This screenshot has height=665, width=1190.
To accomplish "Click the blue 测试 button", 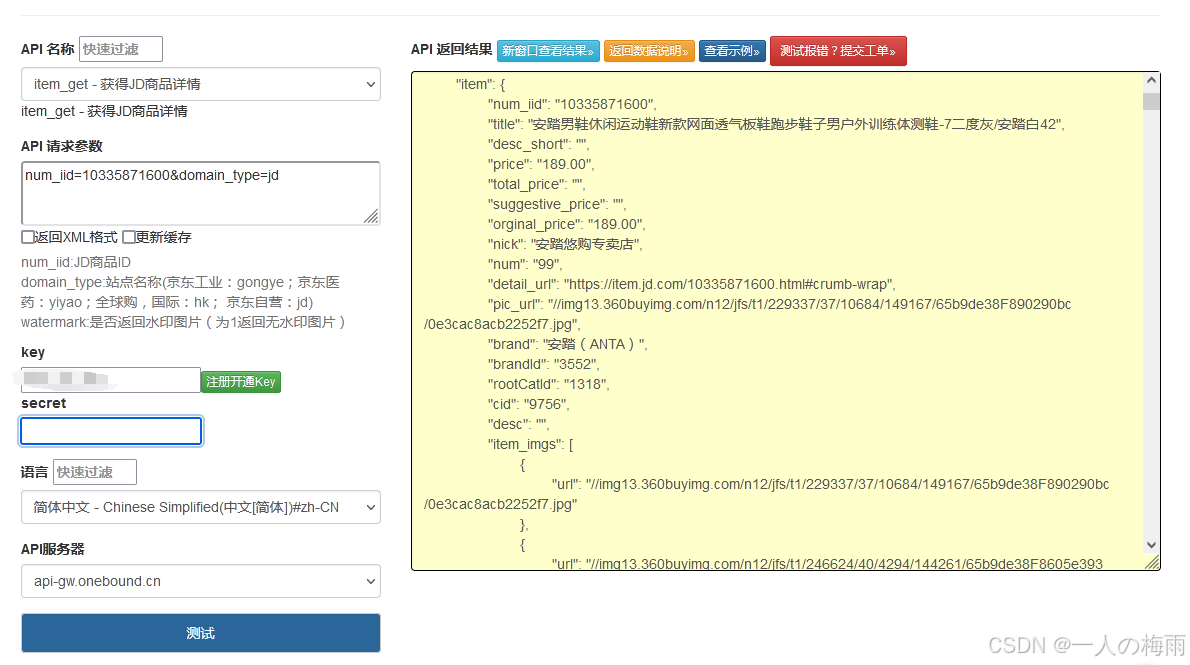I will 200,633.
